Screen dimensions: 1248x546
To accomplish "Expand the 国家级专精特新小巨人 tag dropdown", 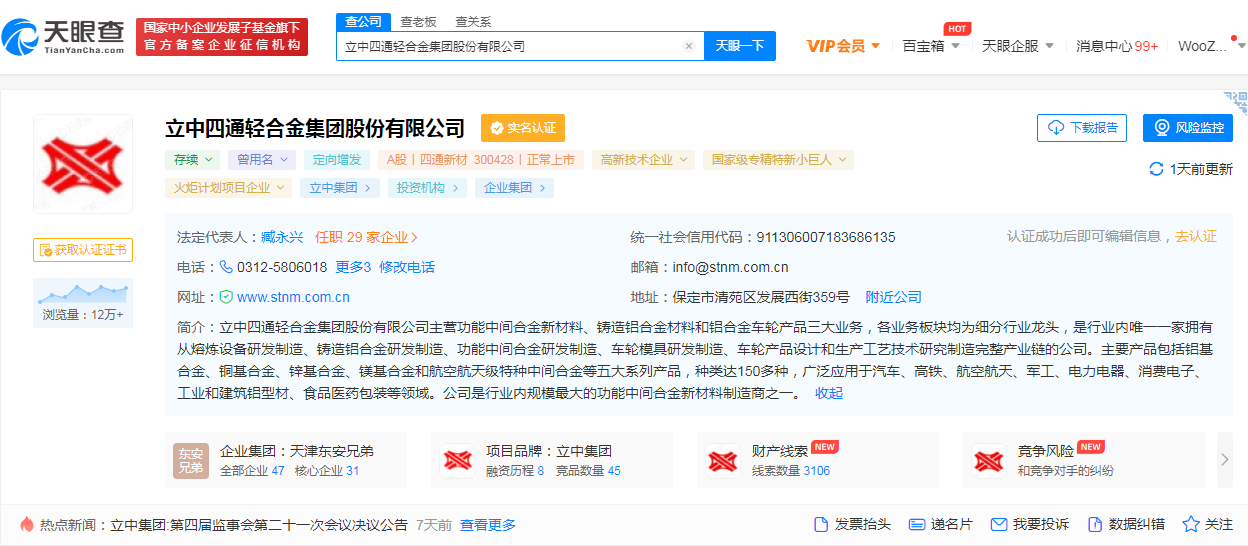I will pyautogui.click(x=778, y=159).
